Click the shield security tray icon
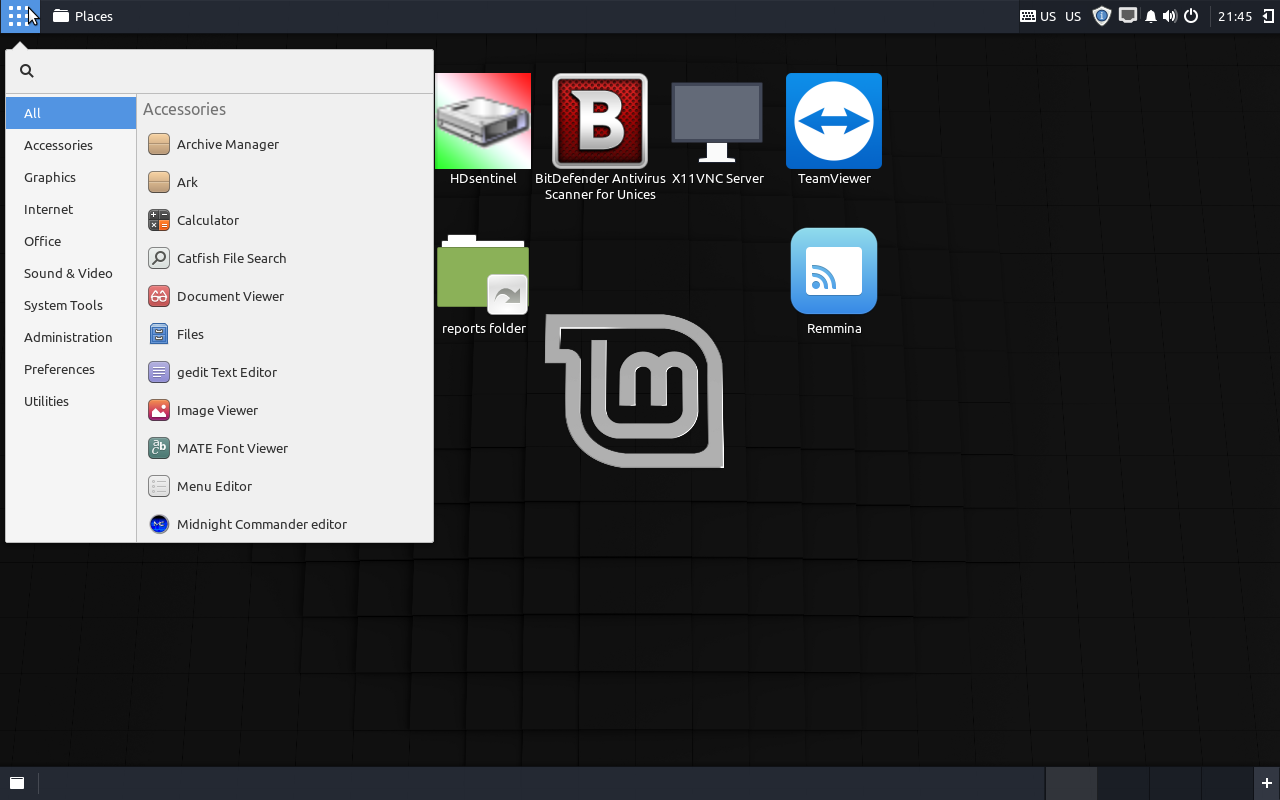This screenshot has width=1280, height=800. [x=1102, y=16]
